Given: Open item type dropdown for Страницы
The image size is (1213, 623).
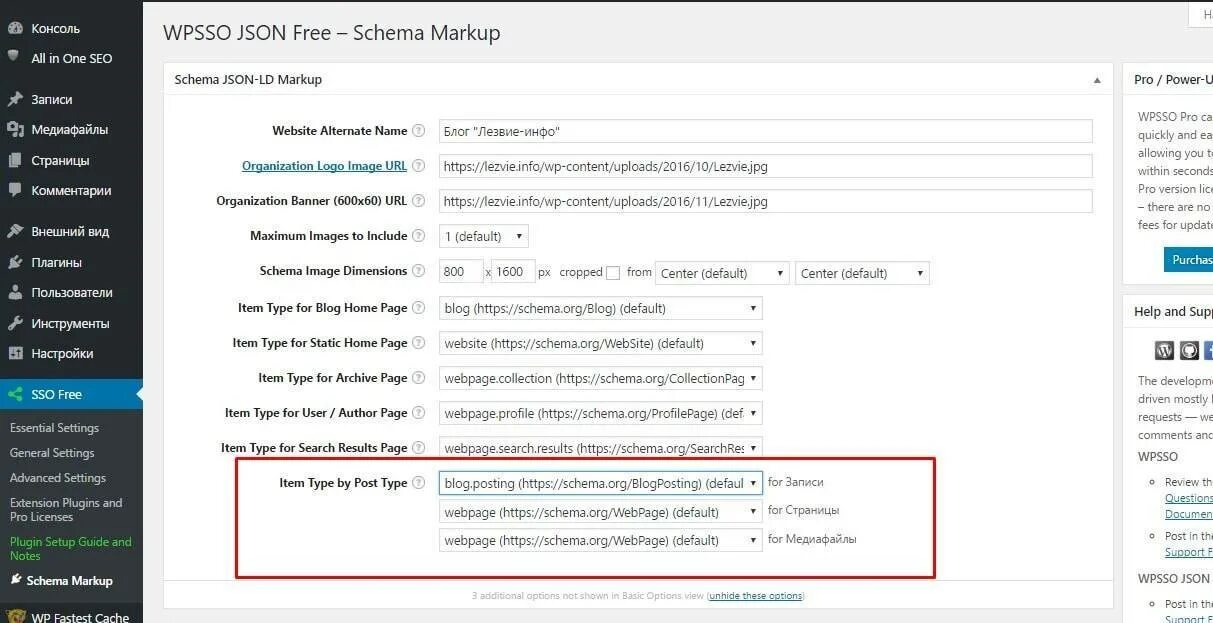Looking at the screenshot, I should pos(600,511).
